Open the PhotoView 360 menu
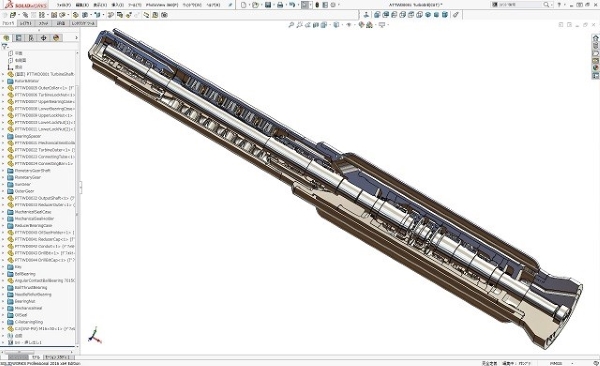Screen dimensions: 600x366 162,5
